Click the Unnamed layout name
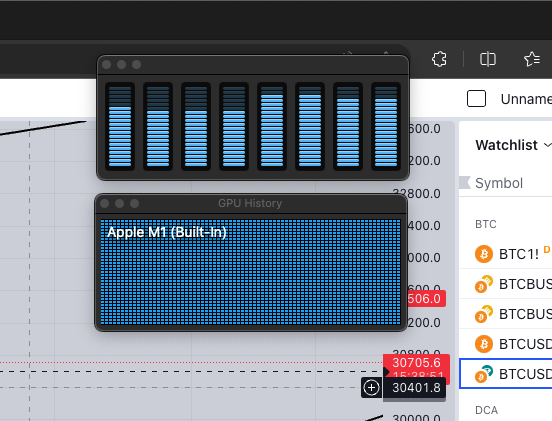This screenshot has width=552, height=421. point(526,99)
